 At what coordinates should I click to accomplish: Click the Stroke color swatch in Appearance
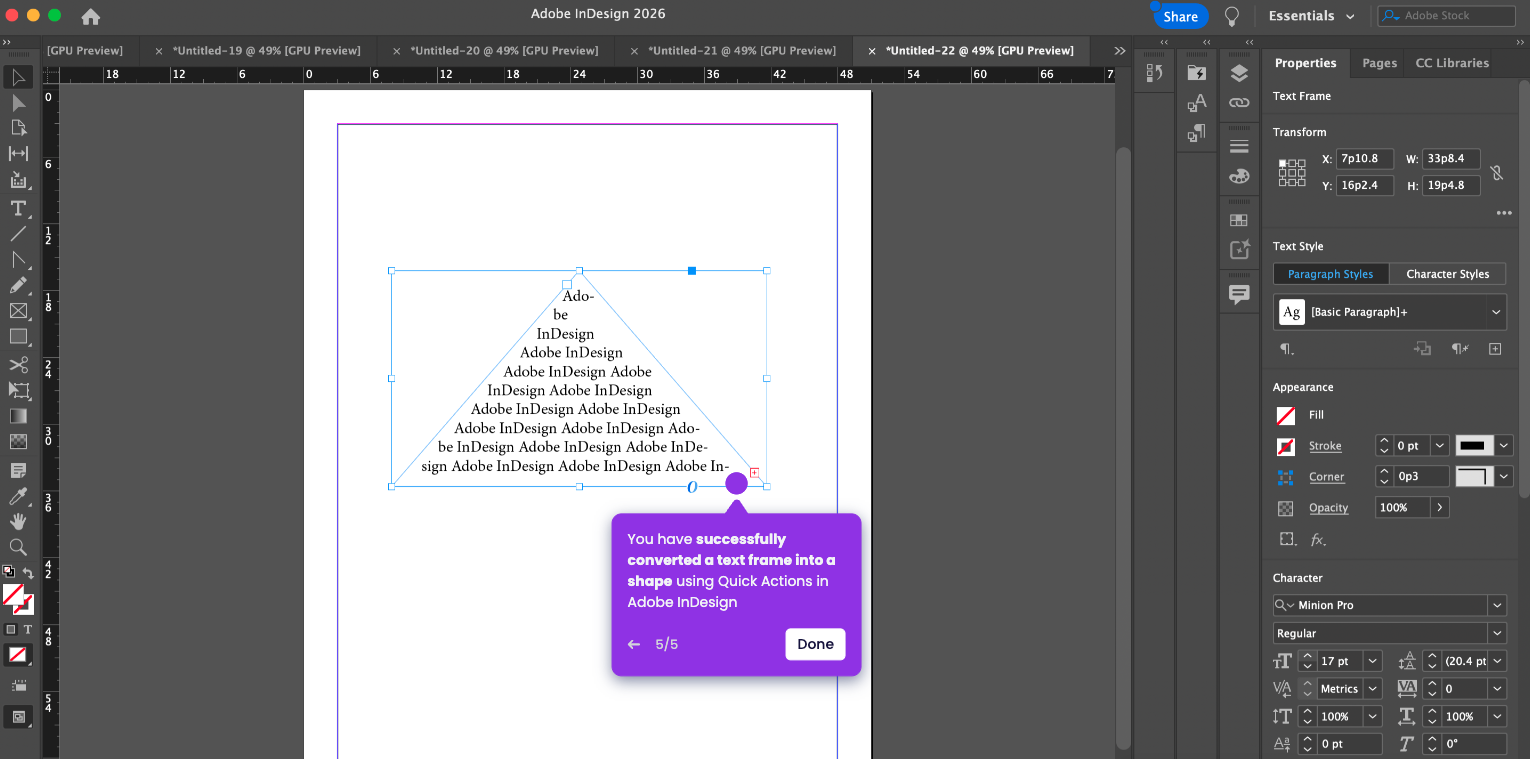click(x=1286, y=446)
